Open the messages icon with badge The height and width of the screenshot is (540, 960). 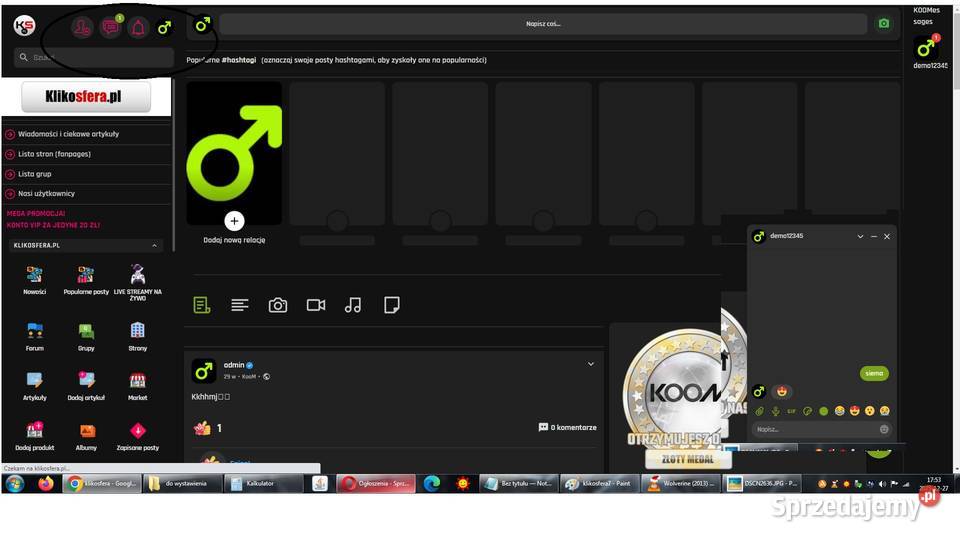click(111, 28)
